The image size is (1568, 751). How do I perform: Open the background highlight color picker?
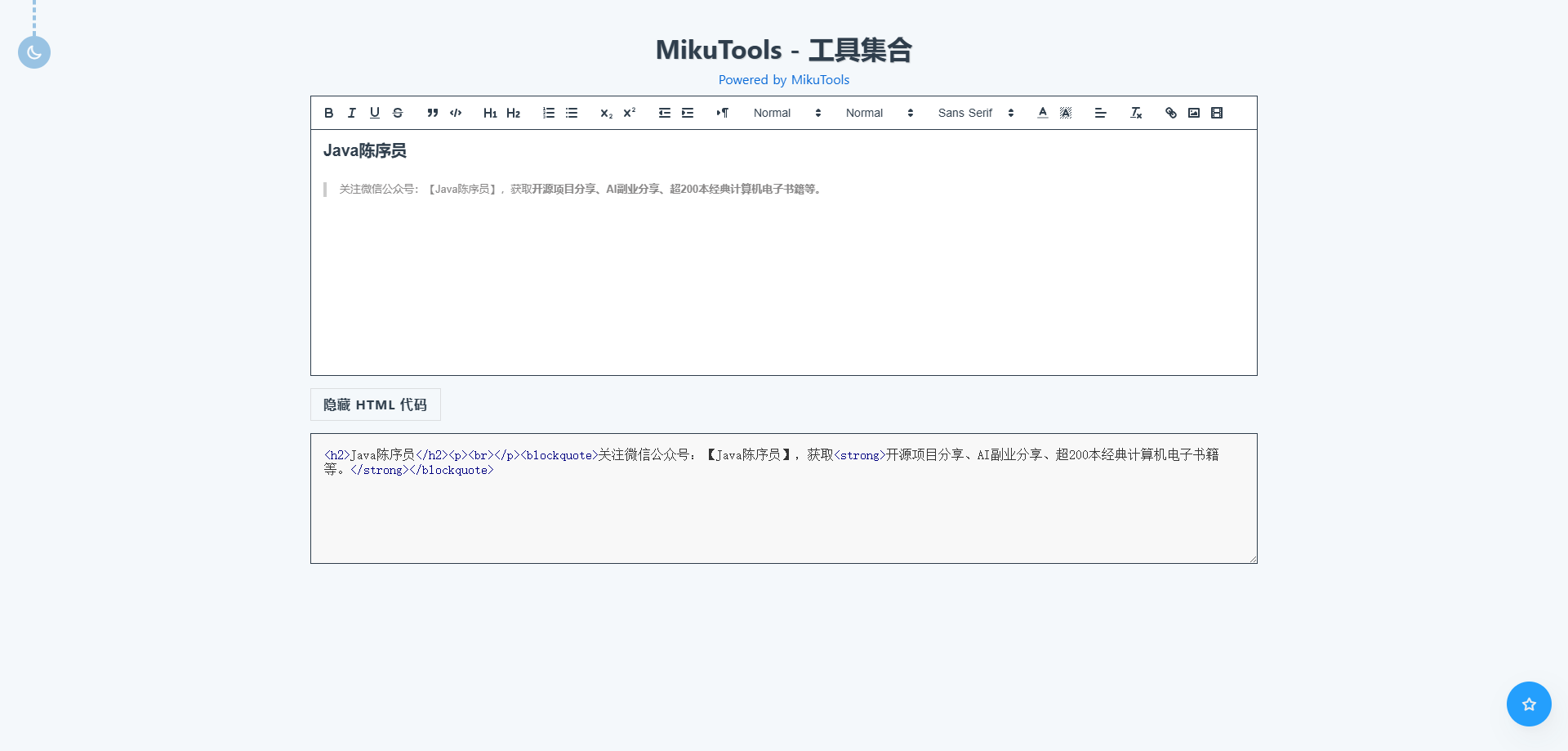coord(1066,113)
